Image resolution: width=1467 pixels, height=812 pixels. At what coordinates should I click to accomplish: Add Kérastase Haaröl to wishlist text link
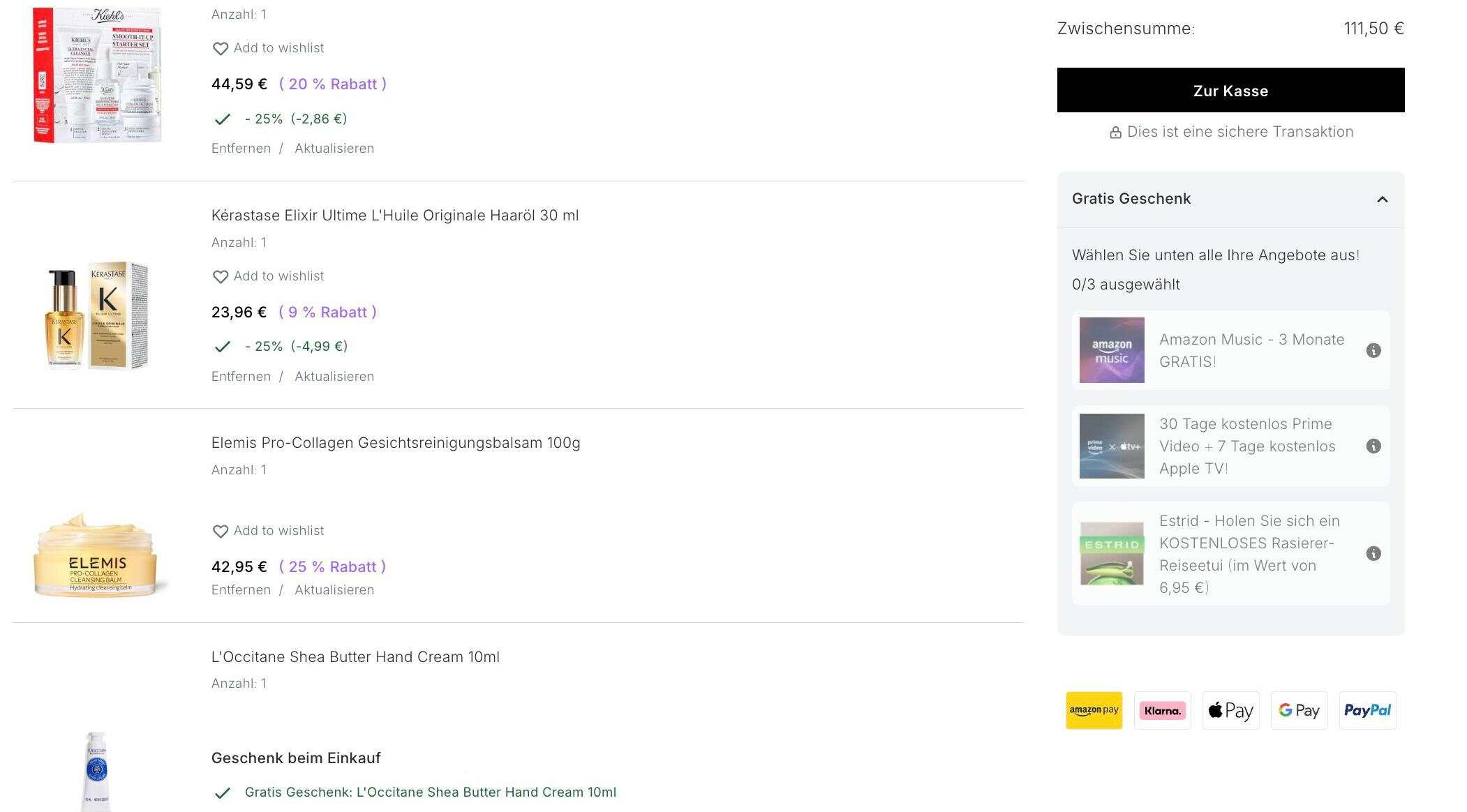pos(278,276)
